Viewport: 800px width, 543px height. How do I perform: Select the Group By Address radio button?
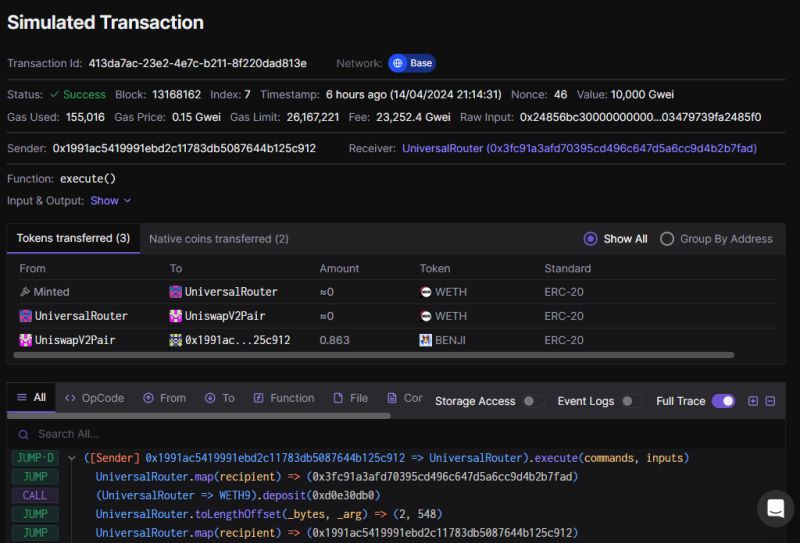pyautogui.click(x=667, y=239)
